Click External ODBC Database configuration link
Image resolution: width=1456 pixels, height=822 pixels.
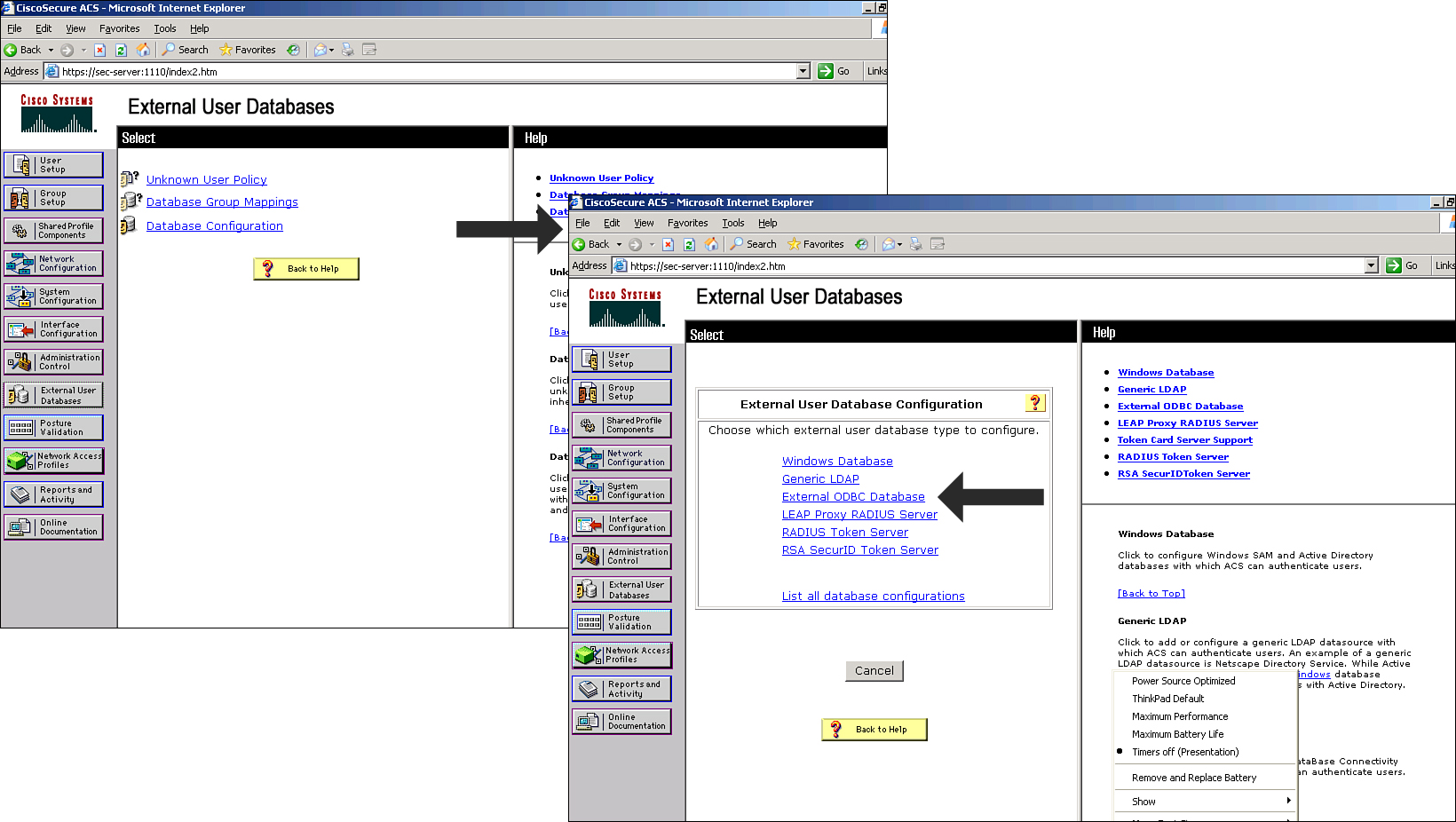click(853, 496)
